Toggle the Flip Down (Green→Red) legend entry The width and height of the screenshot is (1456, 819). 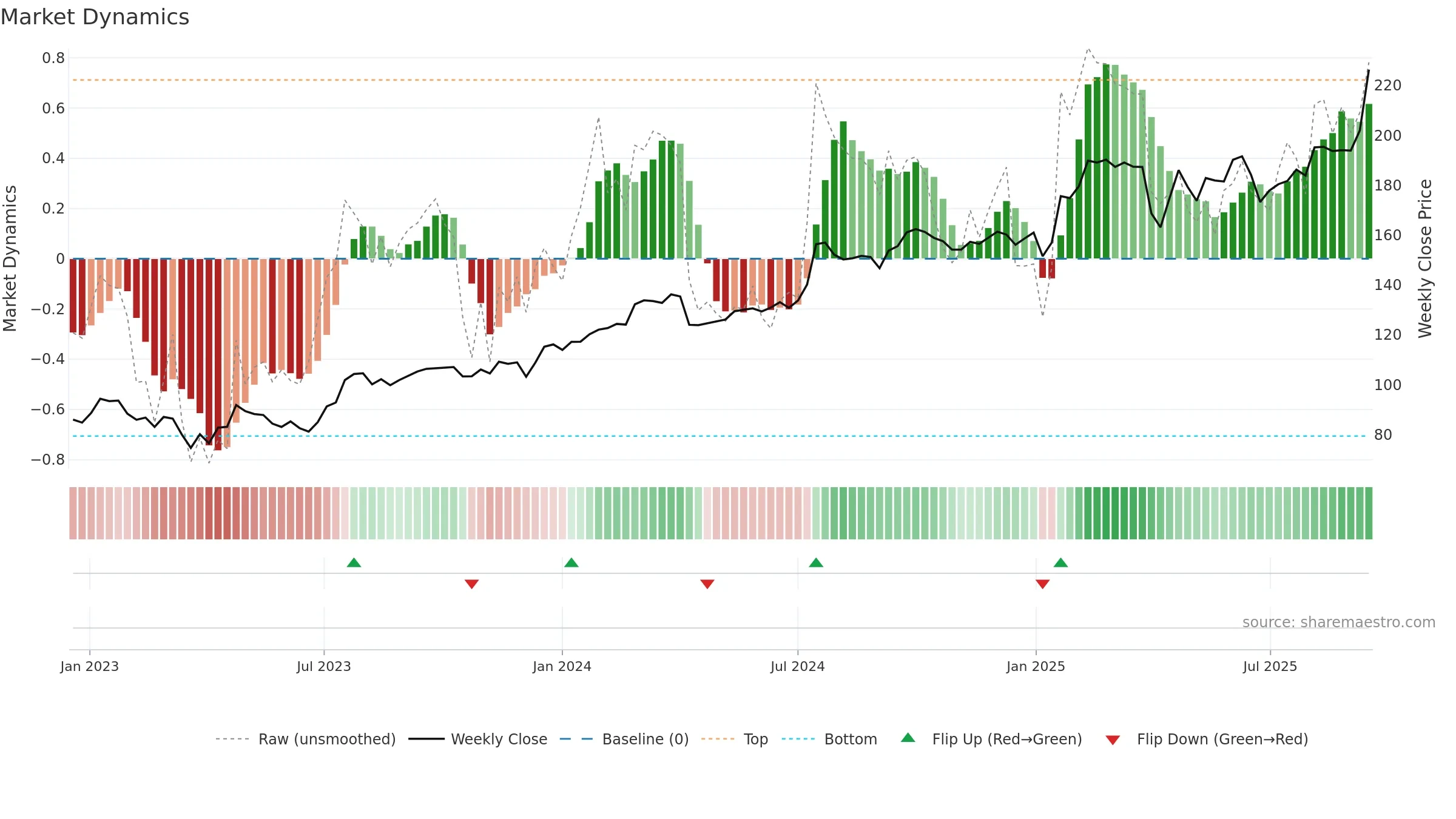1206,739
